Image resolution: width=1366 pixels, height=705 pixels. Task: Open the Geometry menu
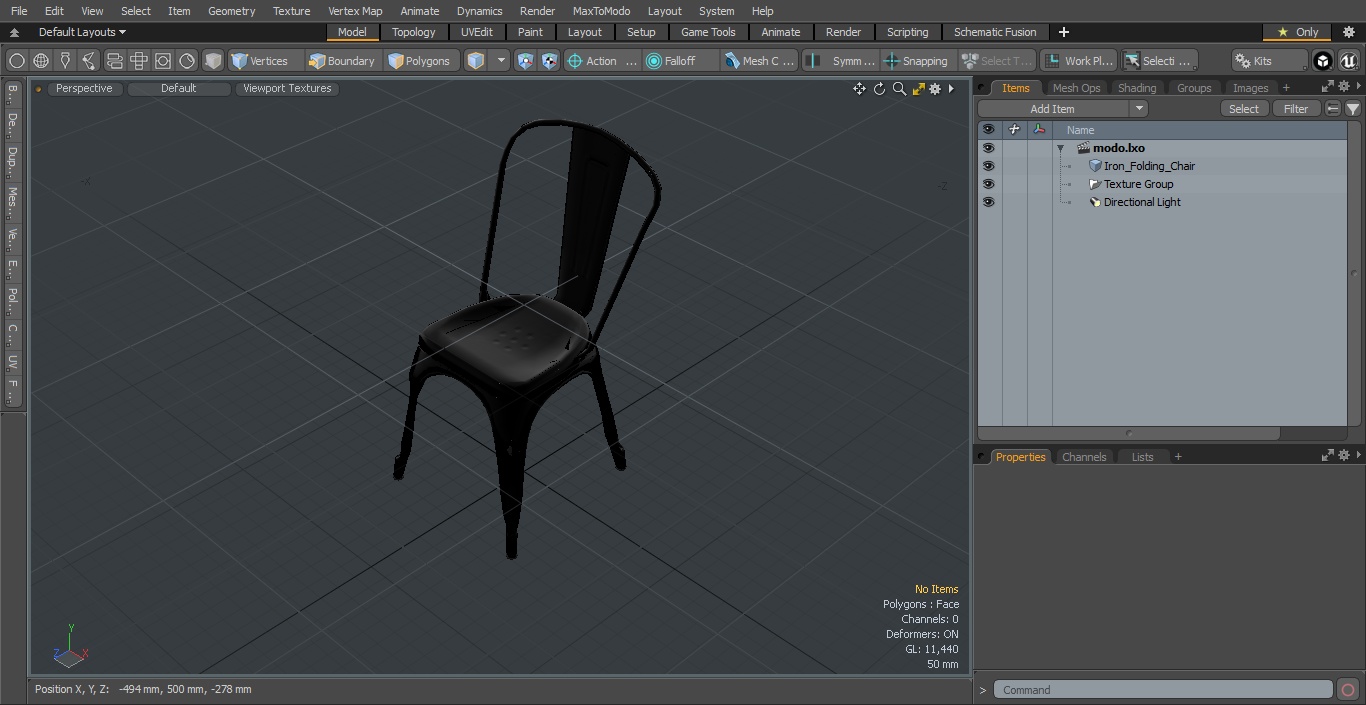point(231,11)
